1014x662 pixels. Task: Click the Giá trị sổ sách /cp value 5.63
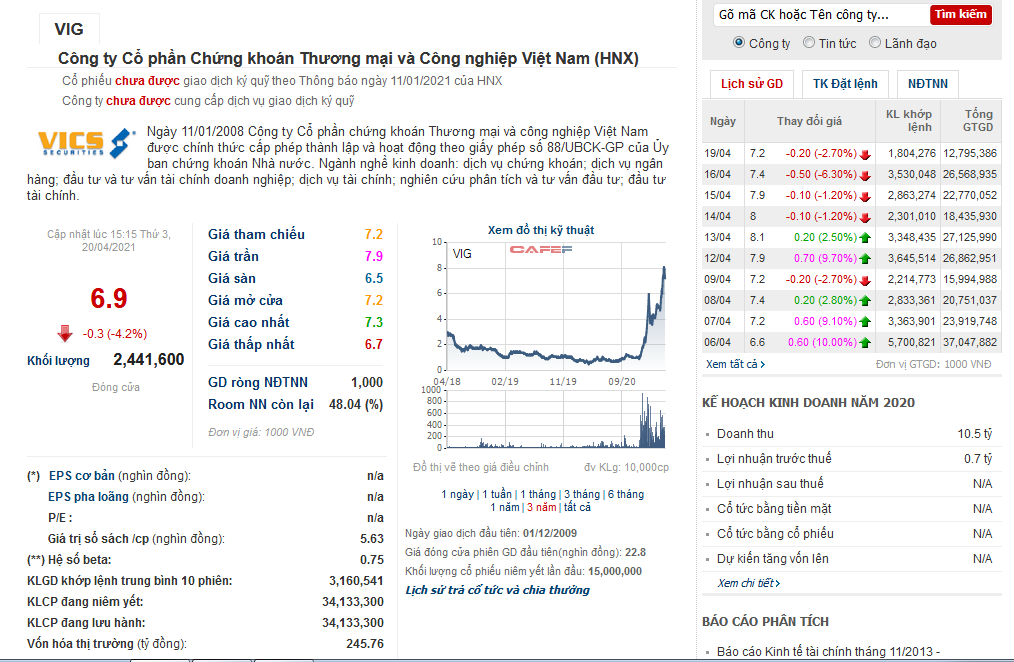[372, 539]
